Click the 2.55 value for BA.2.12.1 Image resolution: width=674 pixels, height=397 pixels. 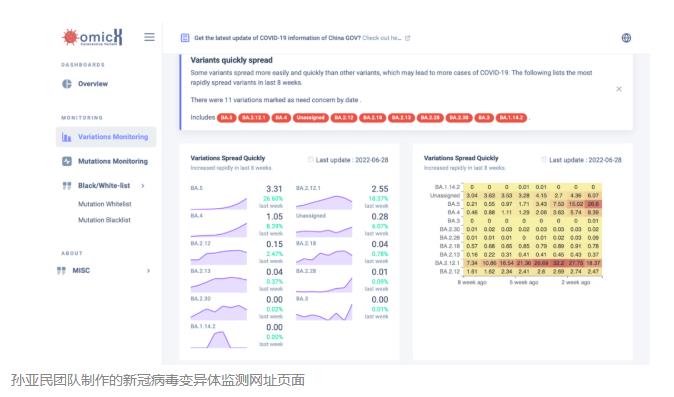(380, 189)
